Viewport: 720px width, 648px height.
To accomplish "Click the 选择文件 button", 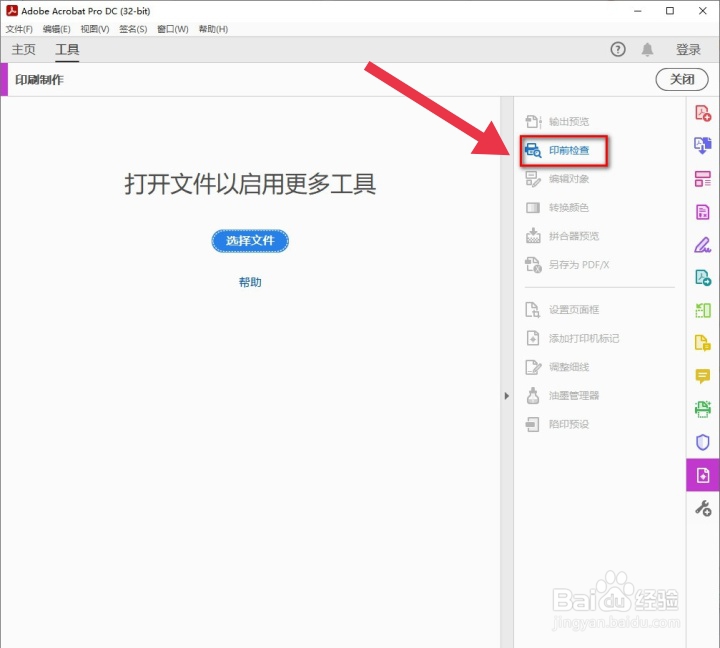I will point(250,241).
